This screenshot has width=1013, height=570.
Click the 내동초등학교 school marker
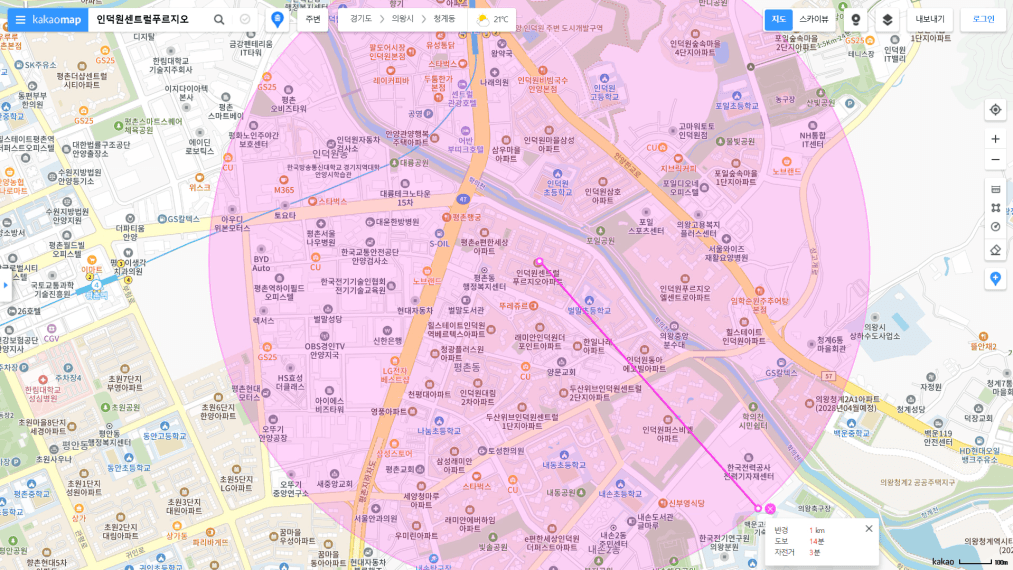(x=564, y=456)
